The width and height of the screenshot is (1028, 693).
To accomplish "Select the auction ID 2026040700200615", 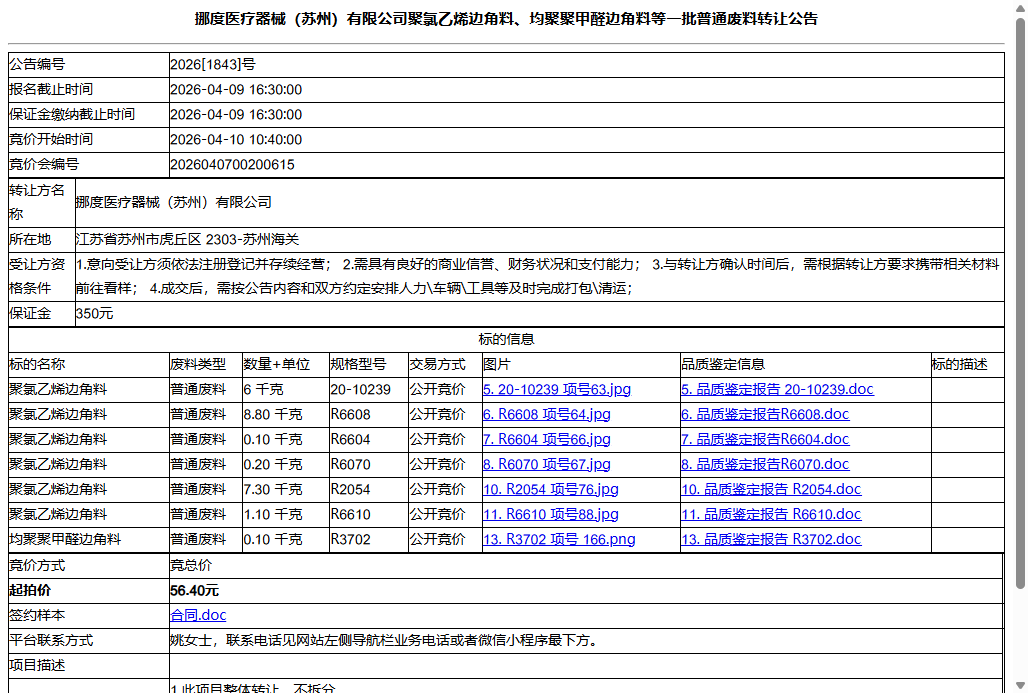I will 232,165.
